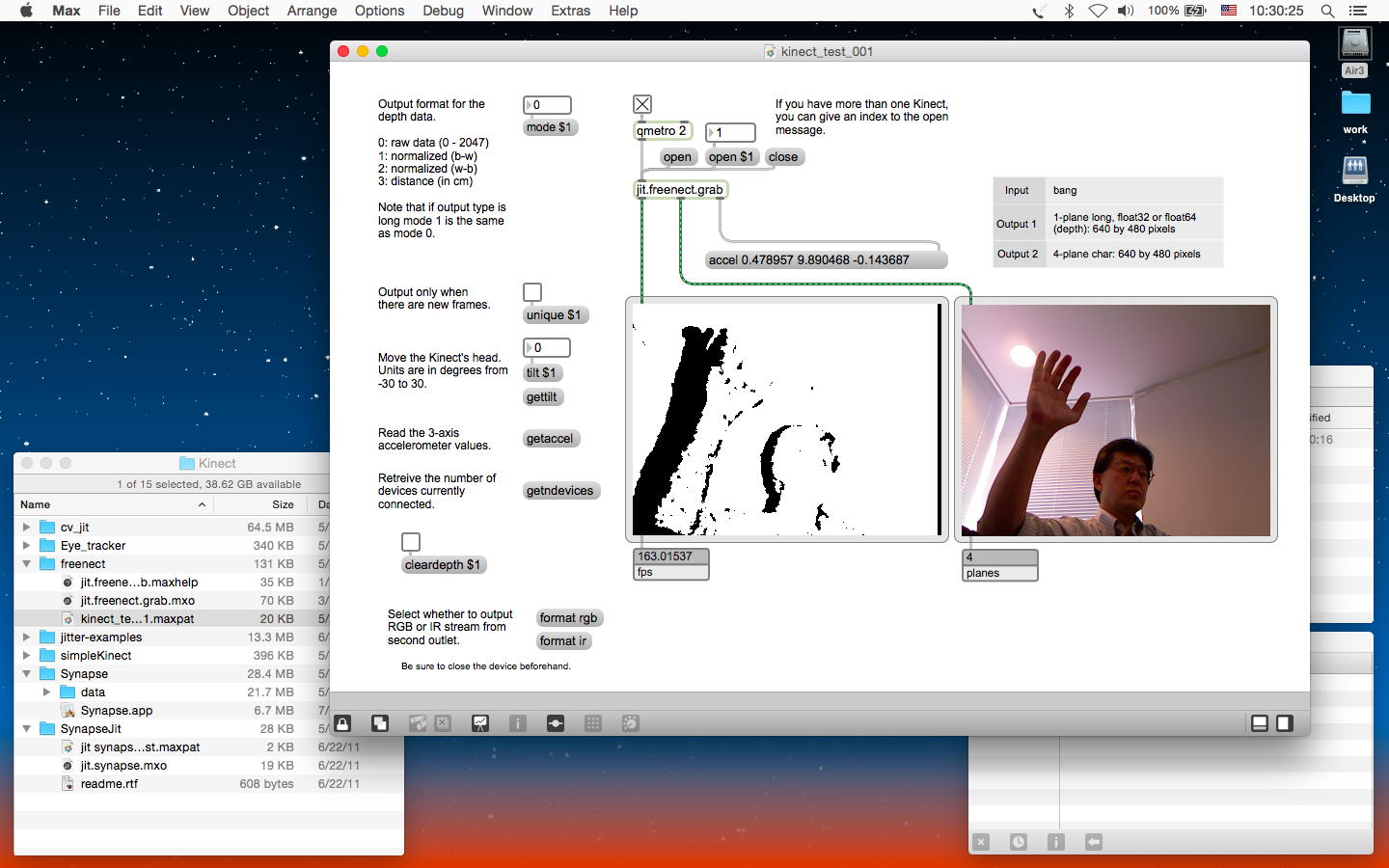
Task: Enable the cleardepth $1 toggle
Action: pos(411,542)
